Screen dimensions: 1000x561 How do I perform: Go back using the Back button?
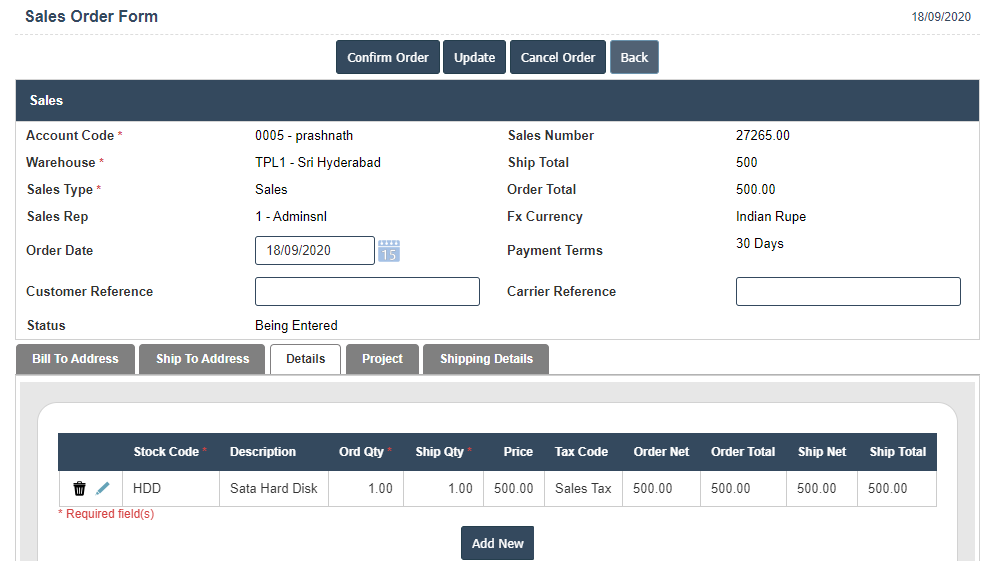[634, 57]
